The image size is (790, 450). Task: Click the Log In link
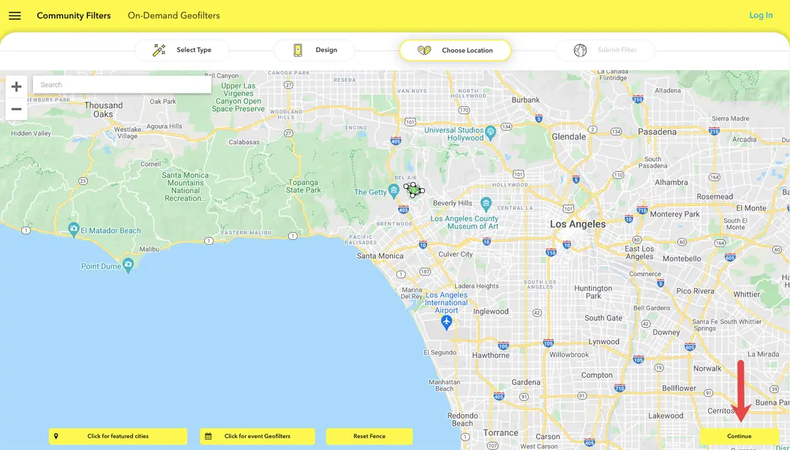click(761, 15)
